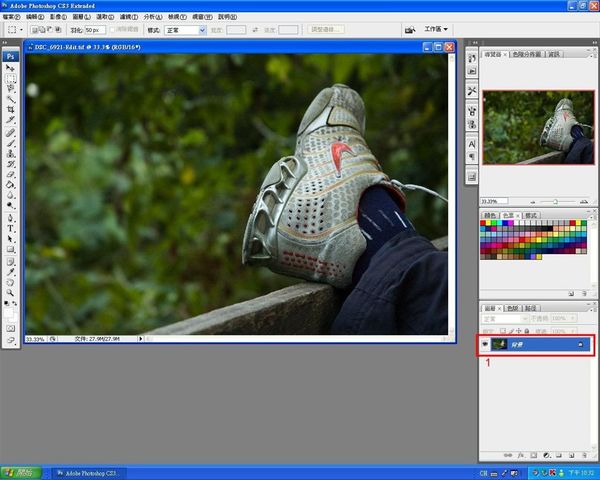Select the Brush tool
This screenshot has height=480, width=600.
tap(10, 143)
